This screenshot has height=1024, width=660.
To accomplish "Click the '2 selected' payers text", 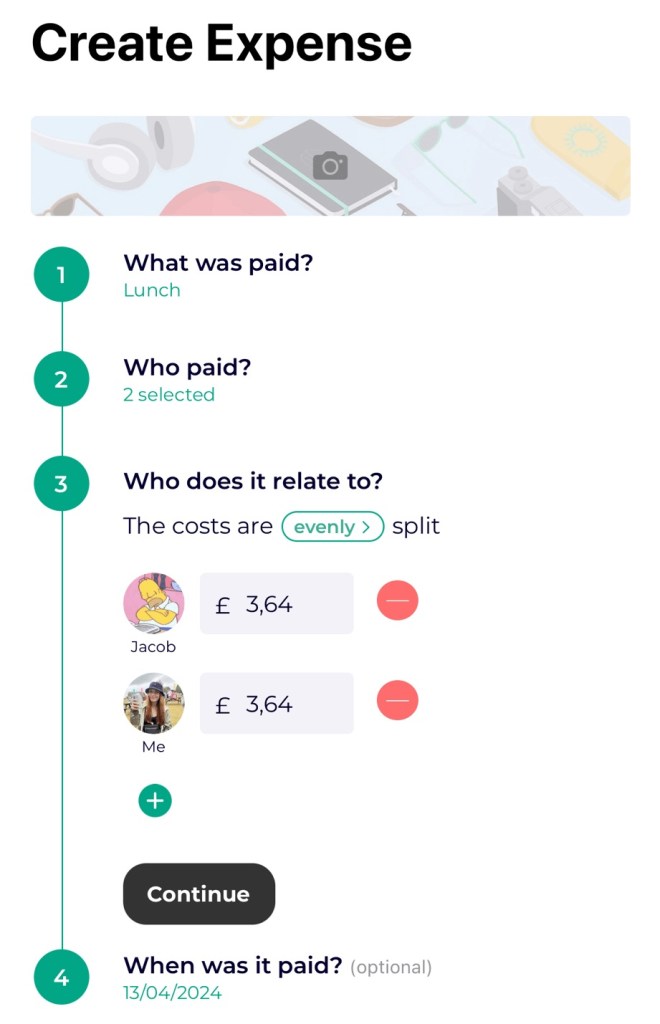I will pyautogui.click(x=169, y=395).
